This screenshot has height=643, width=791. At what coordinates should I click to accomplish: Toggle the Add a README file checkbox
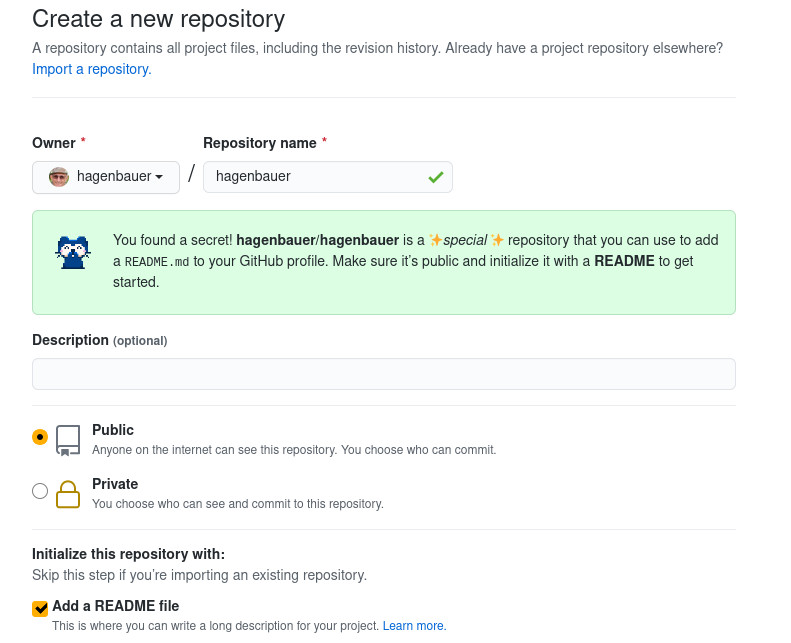(40, 609)
